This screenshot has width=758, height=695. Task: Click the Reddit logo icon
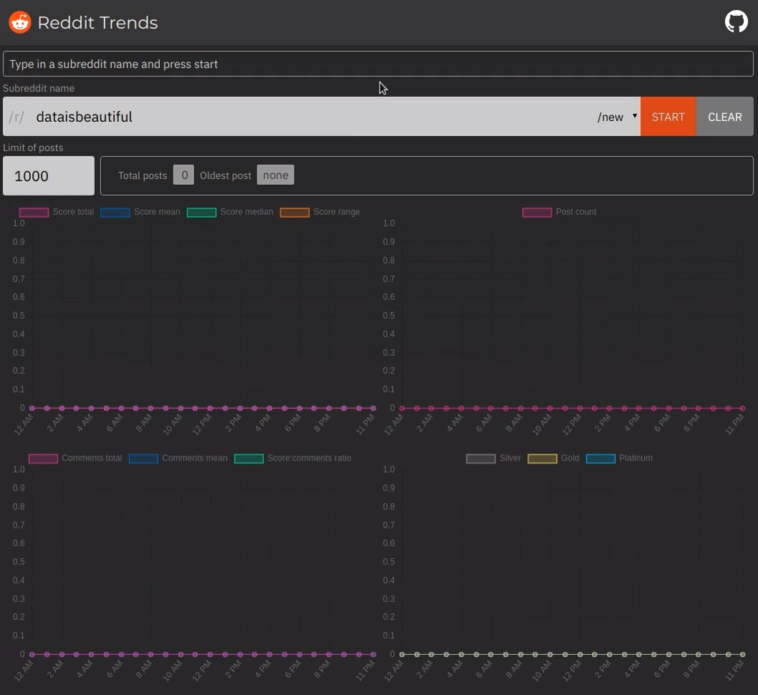(20, 22)
